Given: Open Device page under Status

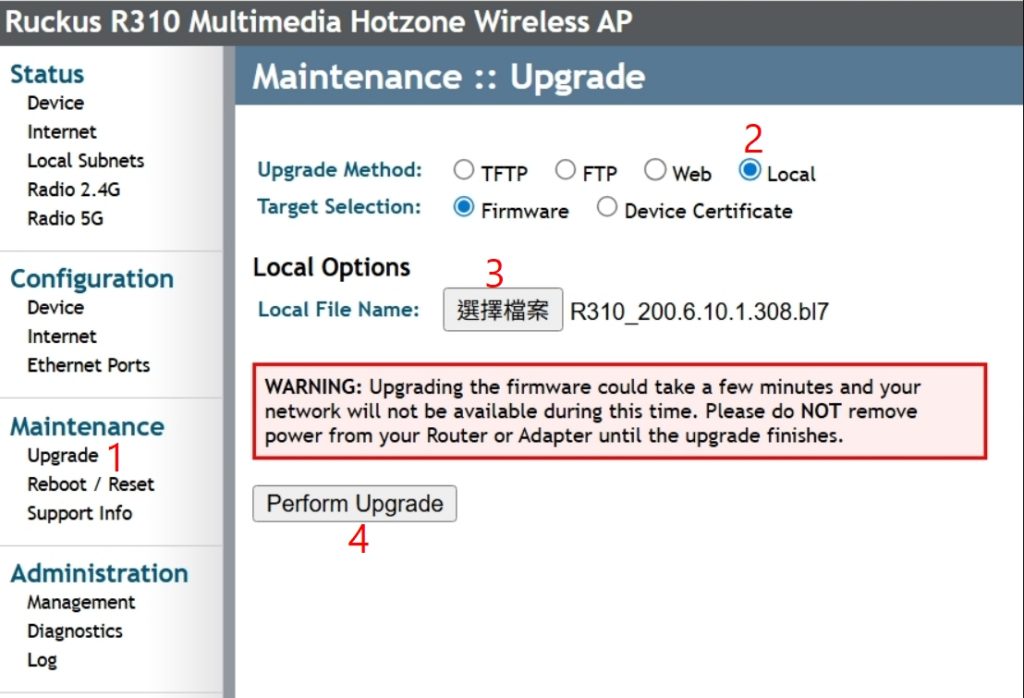Looking at the screenshot, I should (x=55, y=103).
